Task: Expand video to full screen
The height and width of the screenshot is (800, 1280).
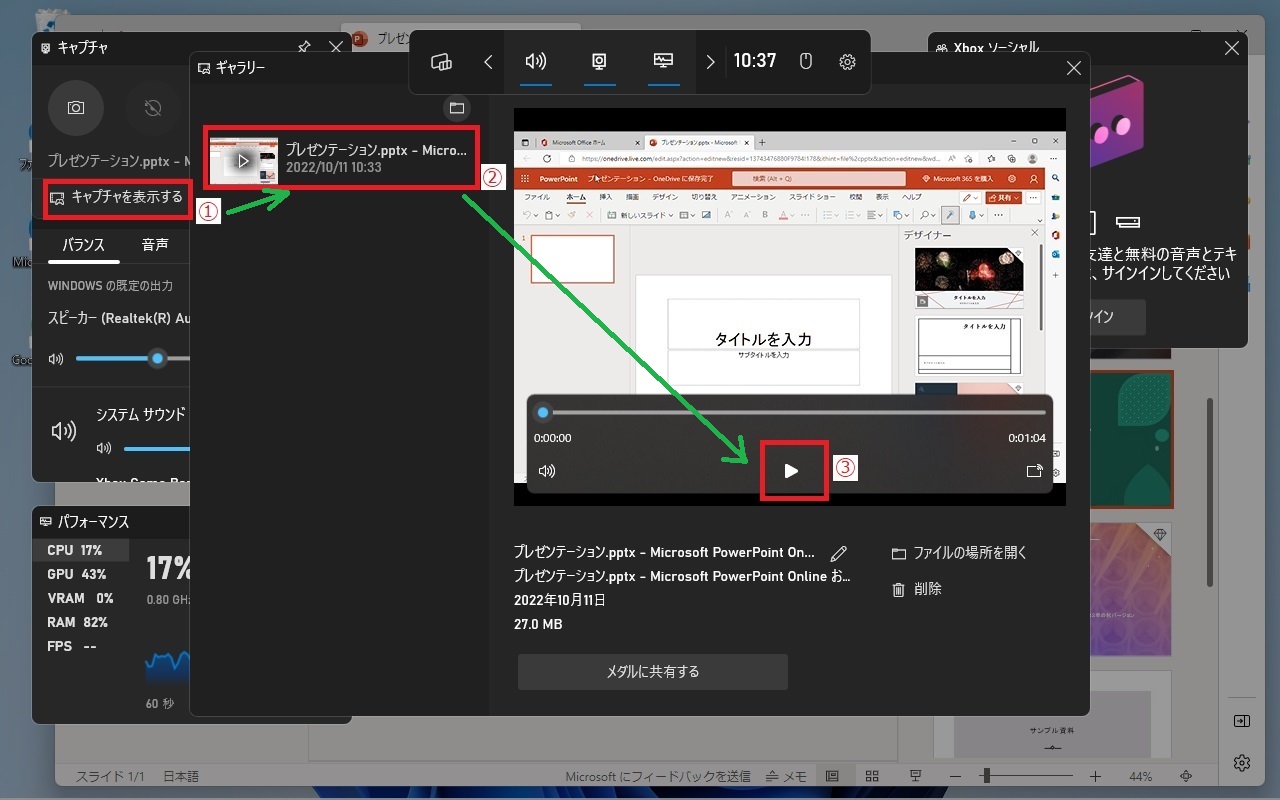Action: (x=1035, y=471)
